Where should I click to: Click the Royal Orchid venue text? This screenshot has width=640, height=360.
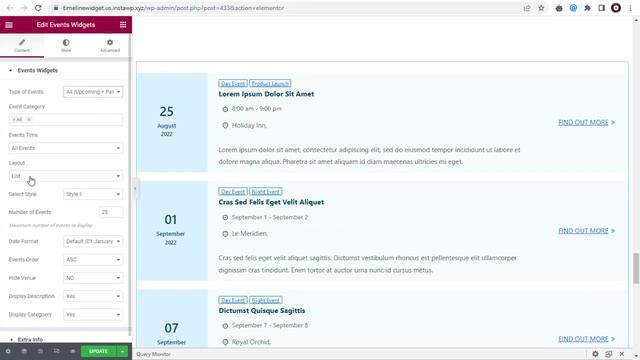tap(251, 342)
